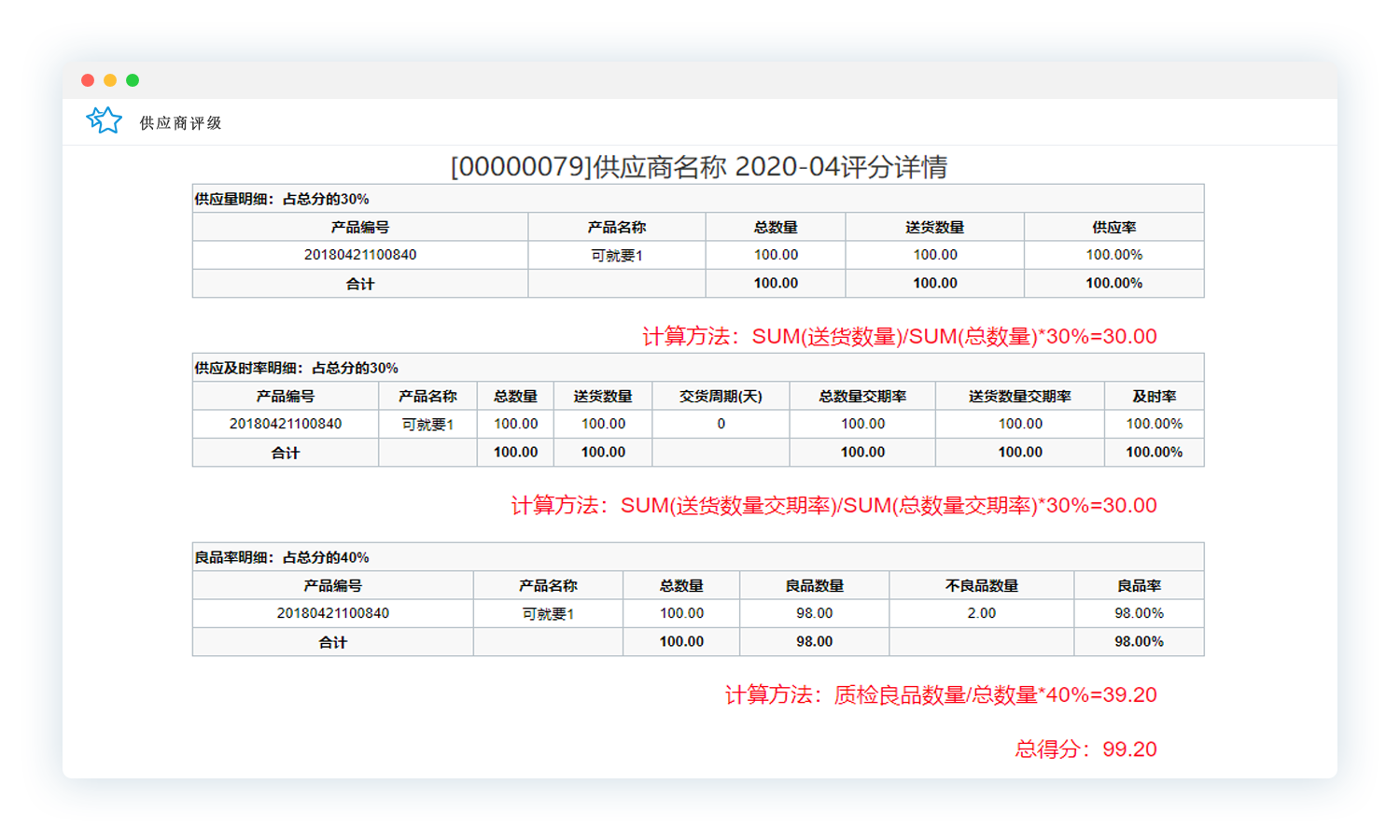Click the 总得分 99.20 total score text
Screen dimensions: 1400x840
coord(1085,749)
